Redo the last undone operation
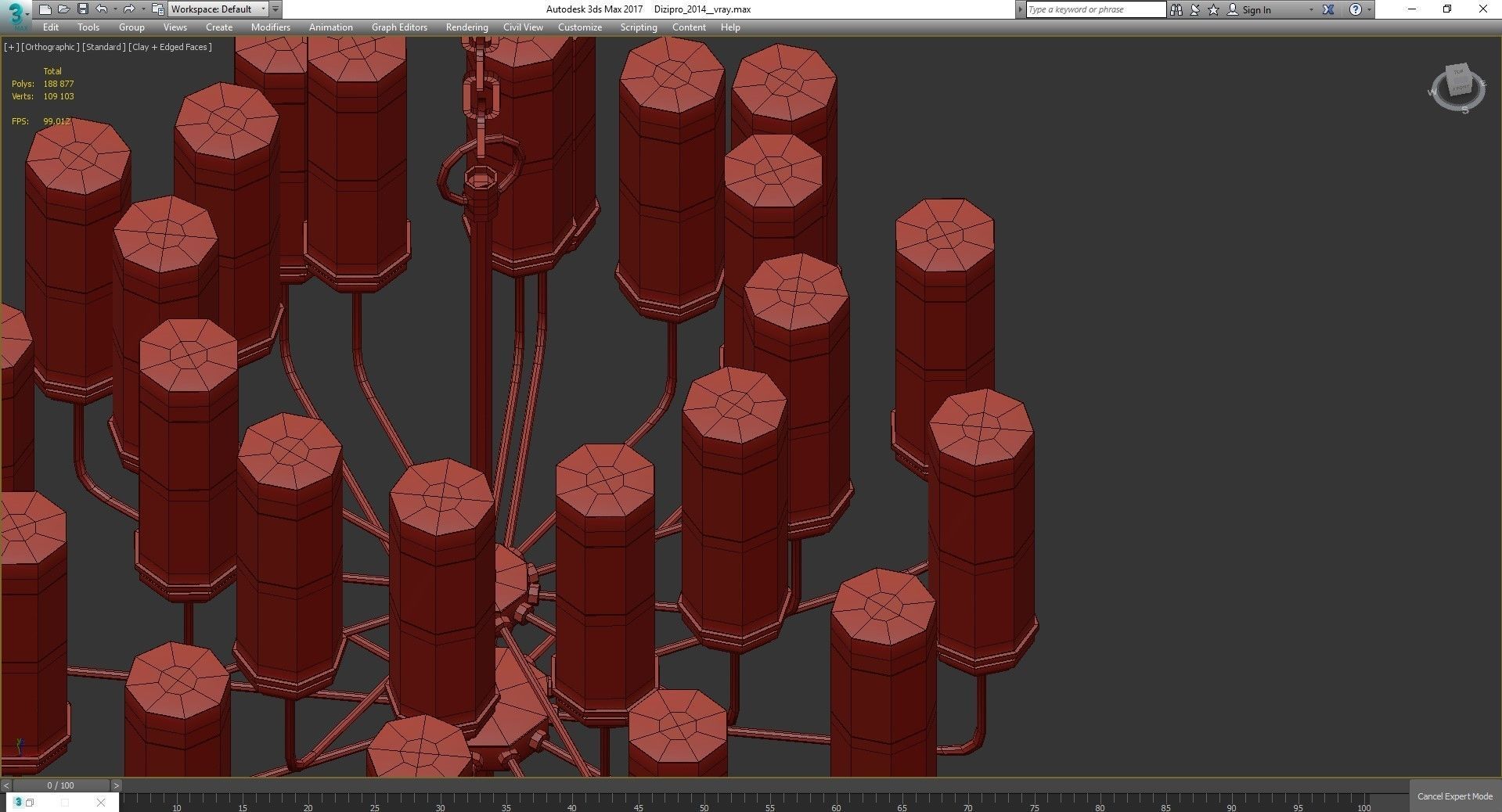Image resolution: width=1502 pixels, height=812 pixels. (x=129, y=9)
